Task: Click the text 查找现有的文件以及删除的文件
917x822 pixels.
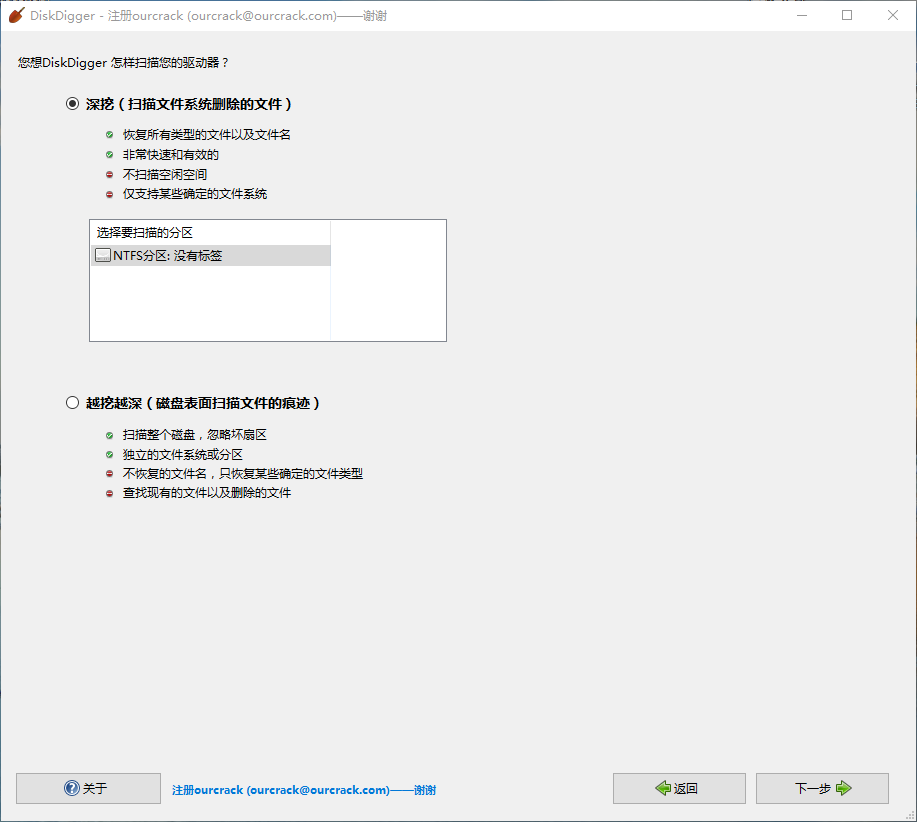Action: click(x=206, y=493)
